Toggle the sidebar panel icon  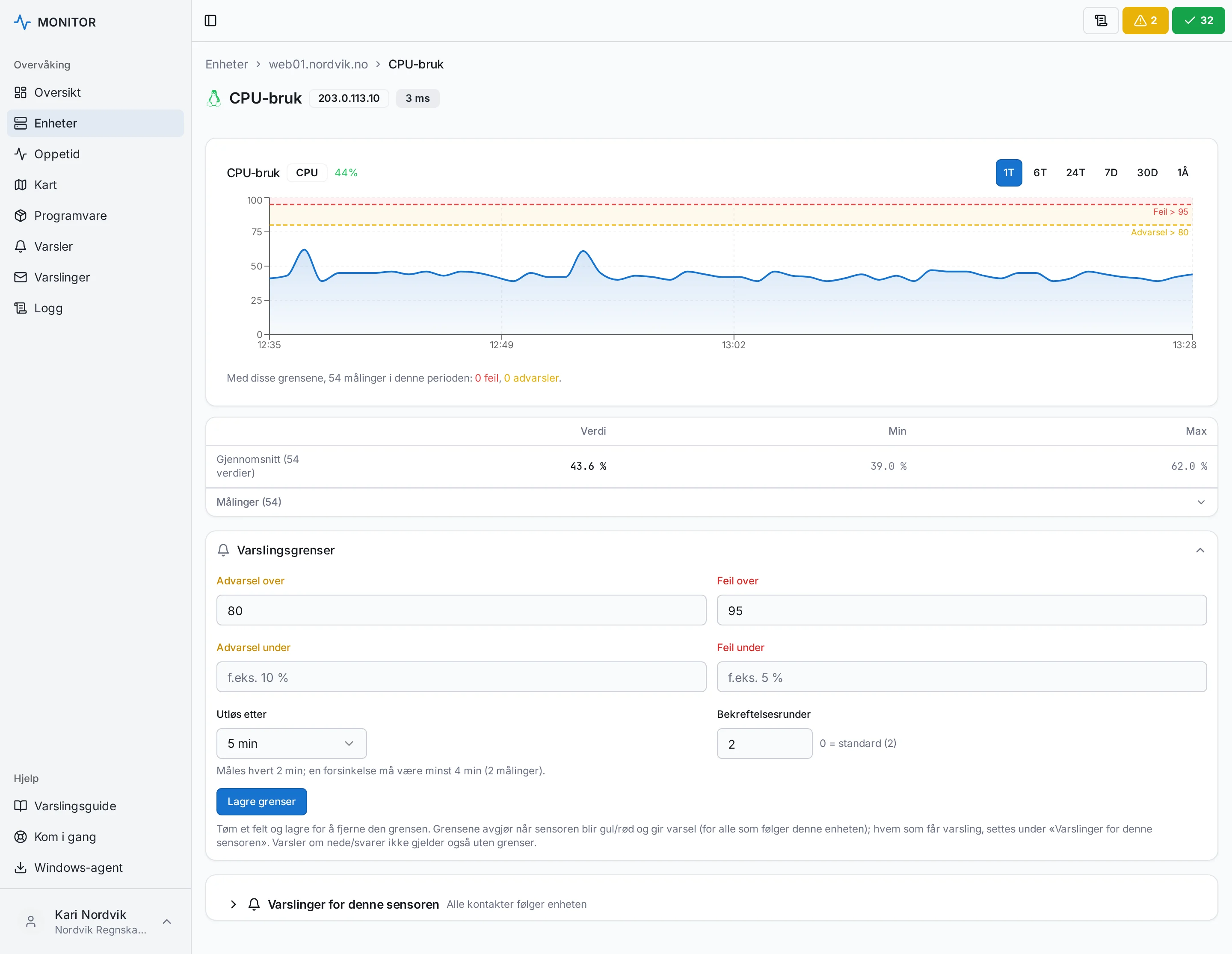[x=210, y=21]
